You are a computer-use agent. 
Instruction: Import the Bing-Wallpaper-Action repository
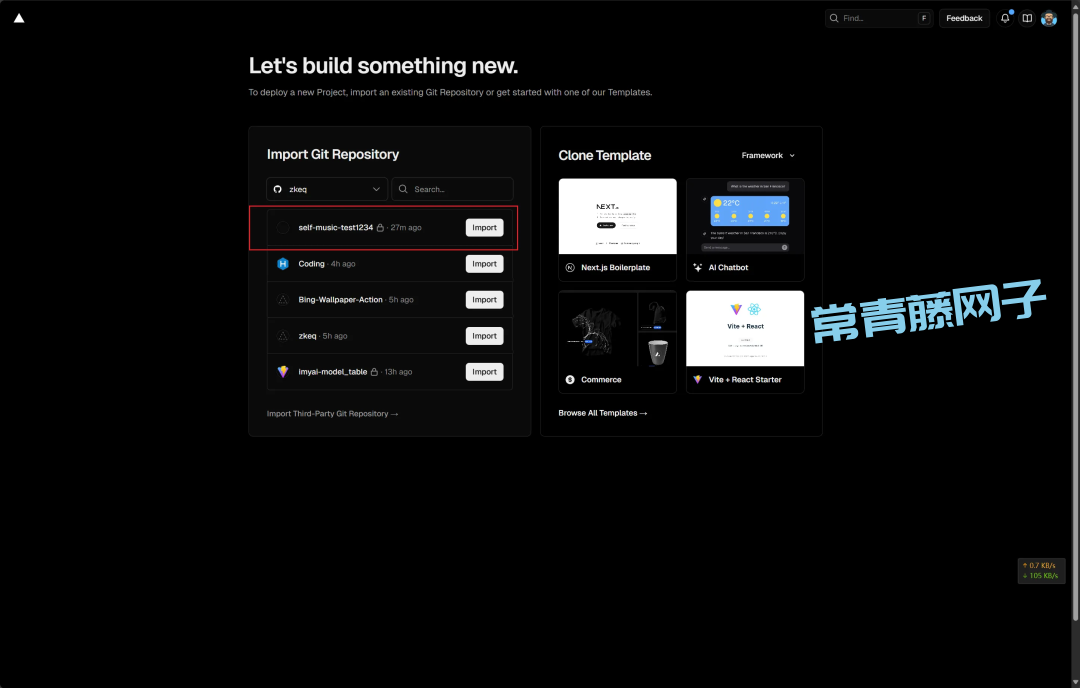point(484,300)
